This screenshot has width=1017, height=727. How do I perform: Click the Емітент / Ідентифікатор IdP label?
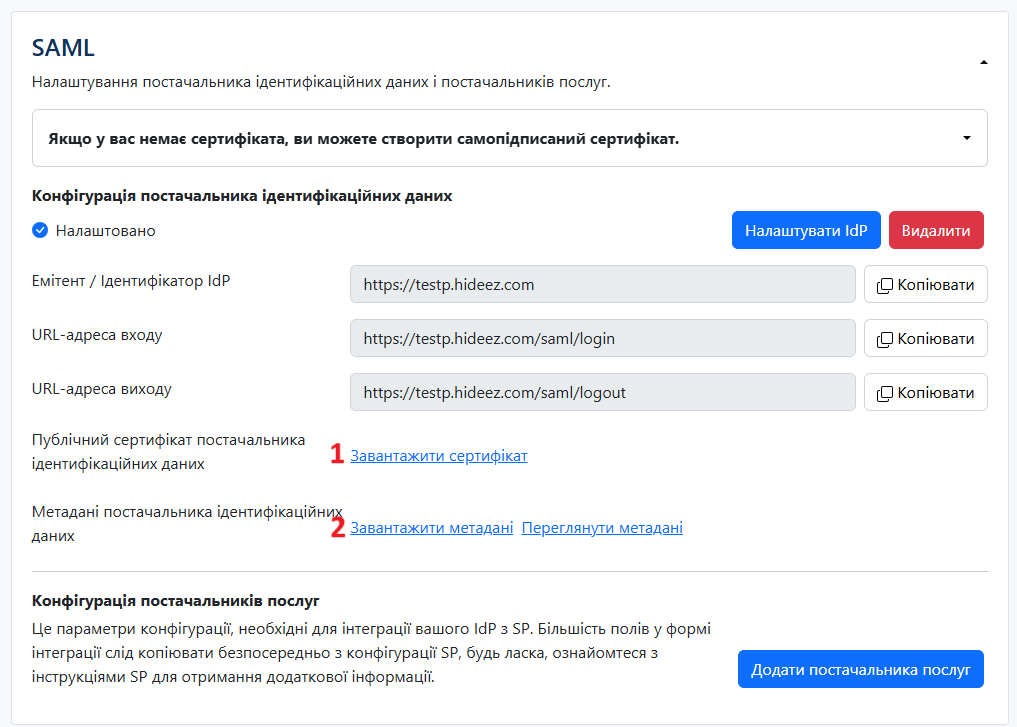131,281
